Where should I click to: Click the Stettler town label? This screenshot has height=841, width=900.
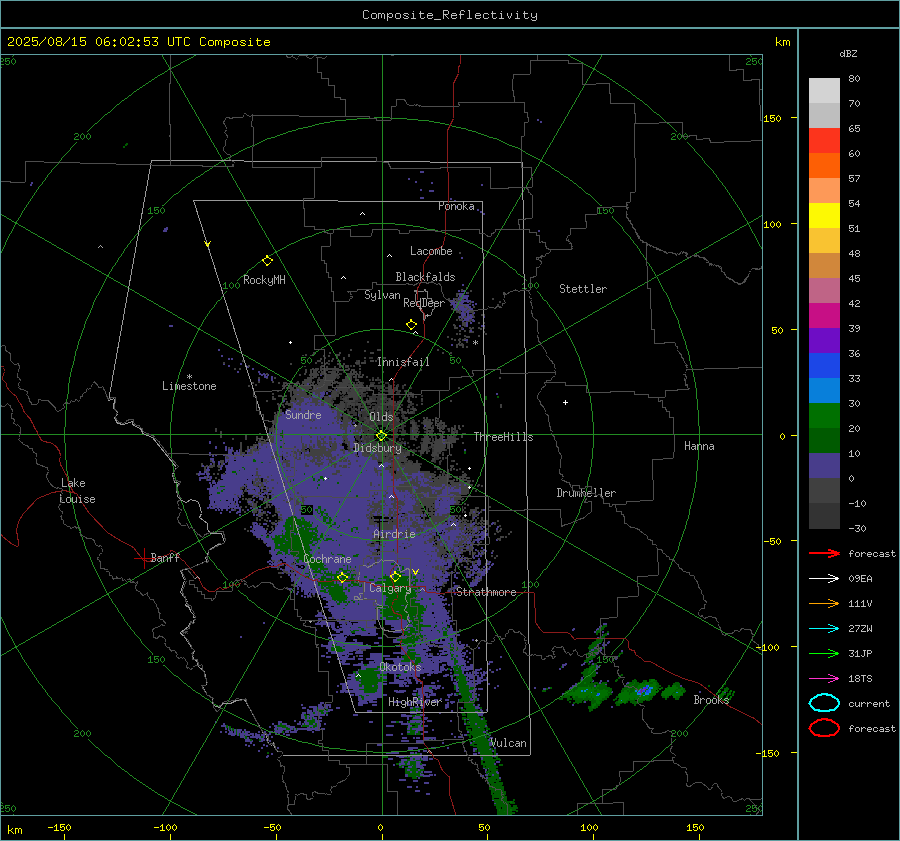583,289
